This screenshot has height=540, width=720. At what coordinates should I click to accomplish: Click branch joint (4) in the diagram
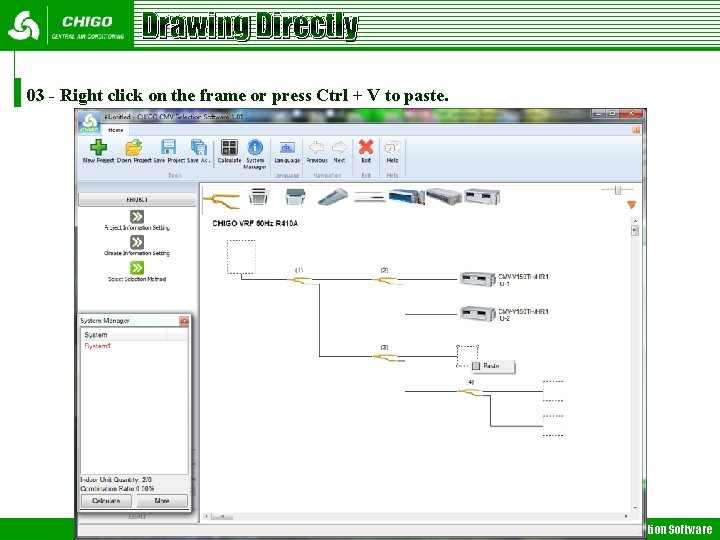pyautogui.click(x=470, y=392)
